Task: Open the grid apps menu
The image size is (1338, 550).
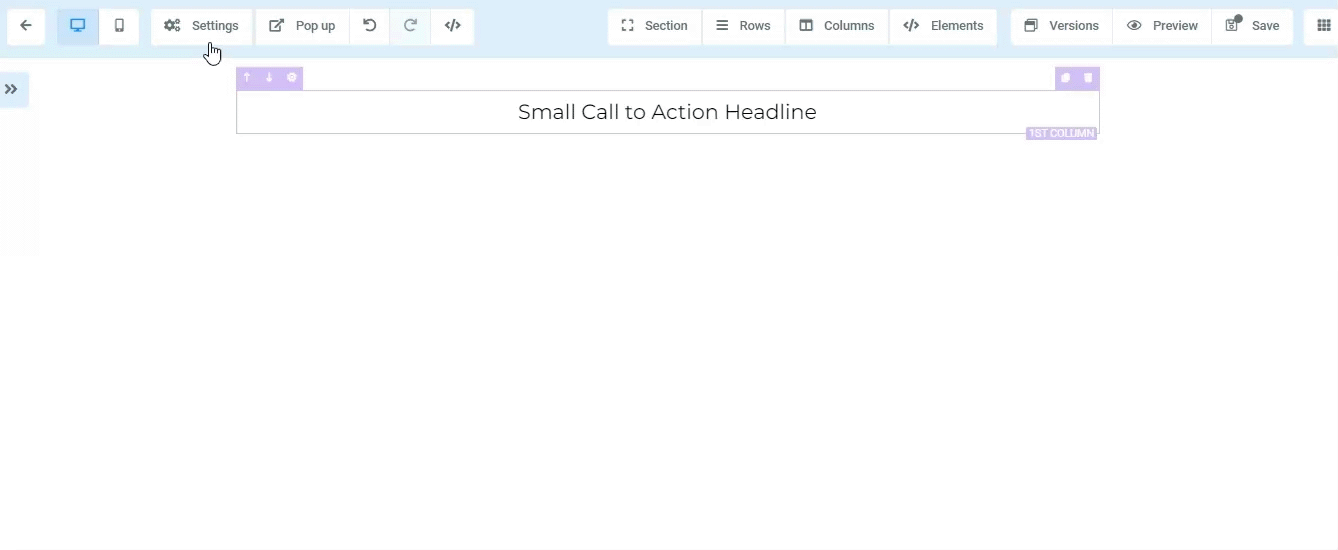Action: [1324, 26]
